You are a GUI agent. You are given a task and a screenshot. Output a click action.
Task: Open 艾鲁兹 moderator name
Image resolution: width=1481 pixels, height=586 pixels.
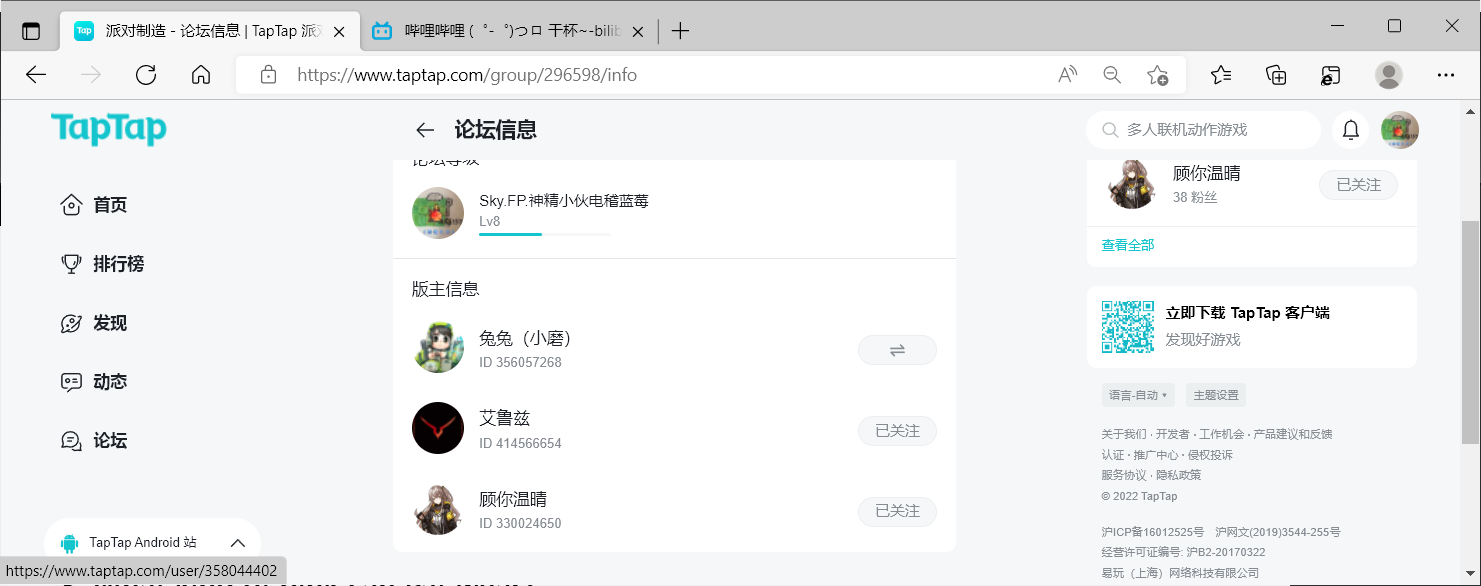click(505, 418)
